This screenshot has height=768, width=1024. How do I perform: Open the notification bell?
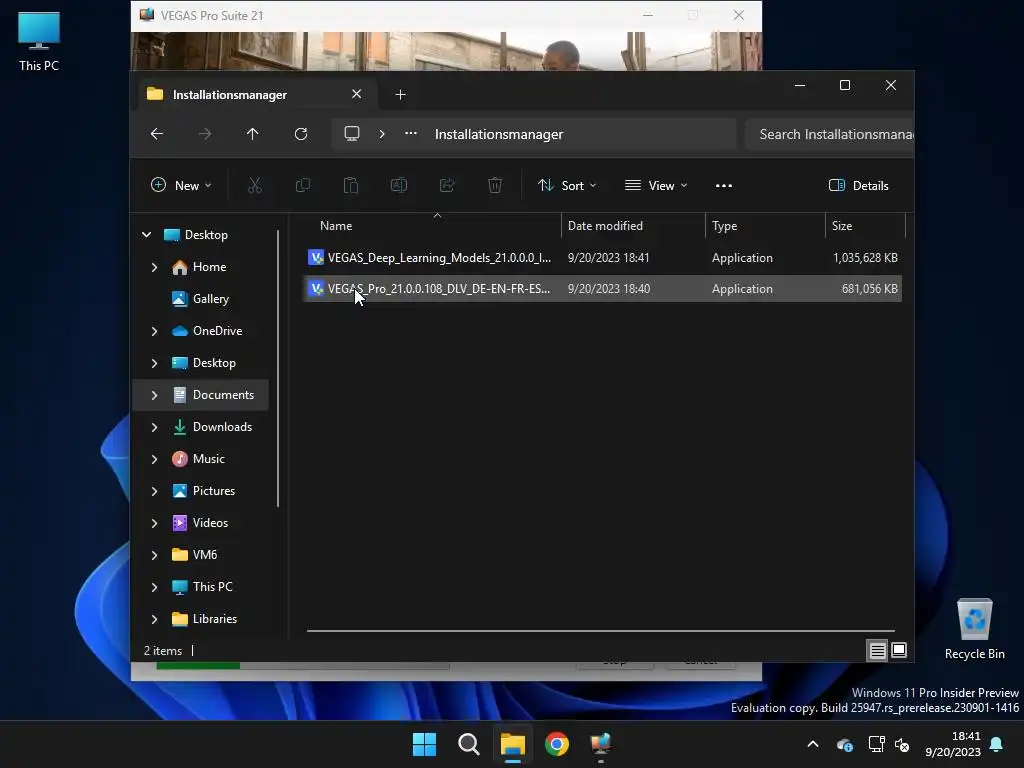pos(997,744)
